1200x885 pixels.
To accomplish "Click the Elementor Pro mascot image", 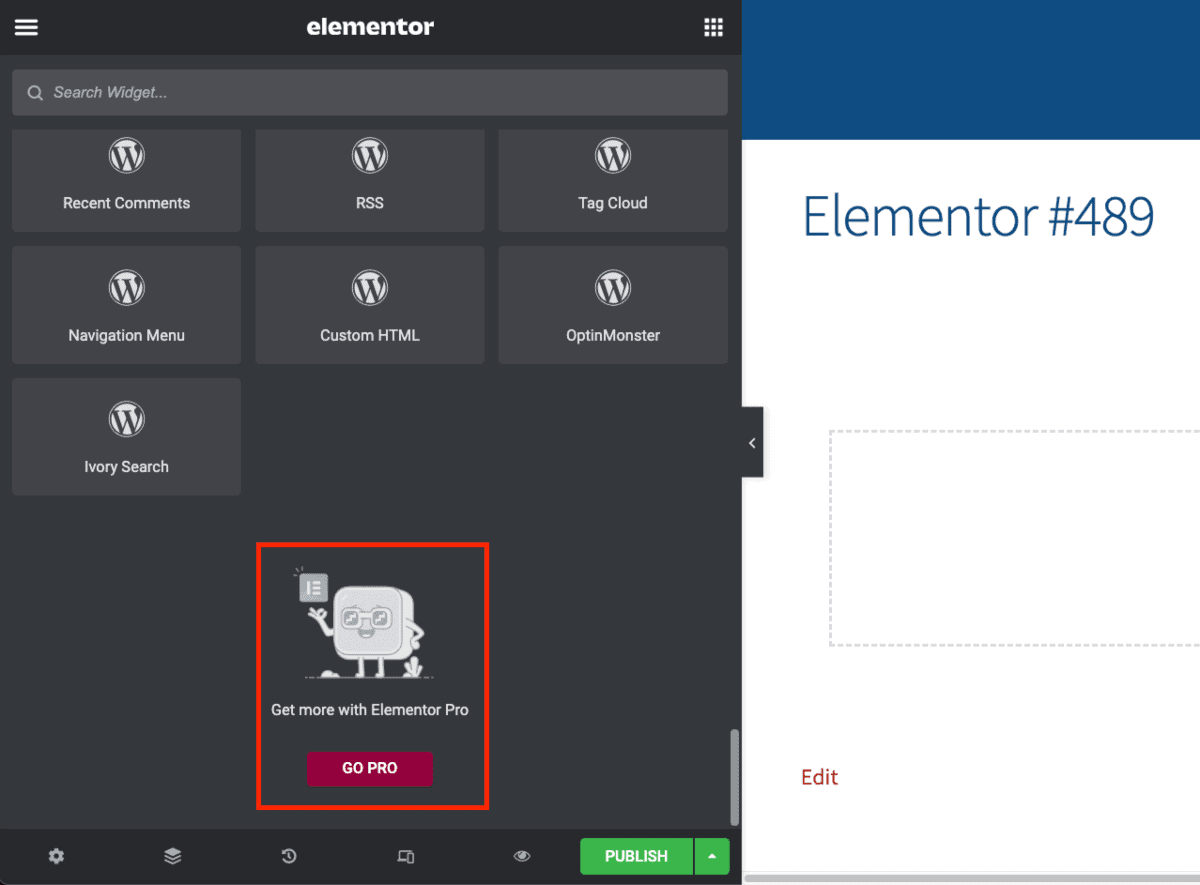I will click(x=365, y=625).
